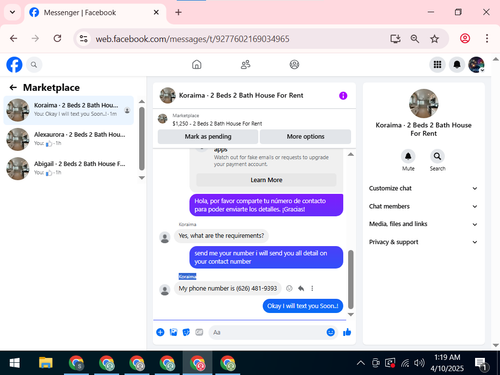Expand the Privacy & support section
The width and height of the screenshot is (500, 375).
click(423, 242)
